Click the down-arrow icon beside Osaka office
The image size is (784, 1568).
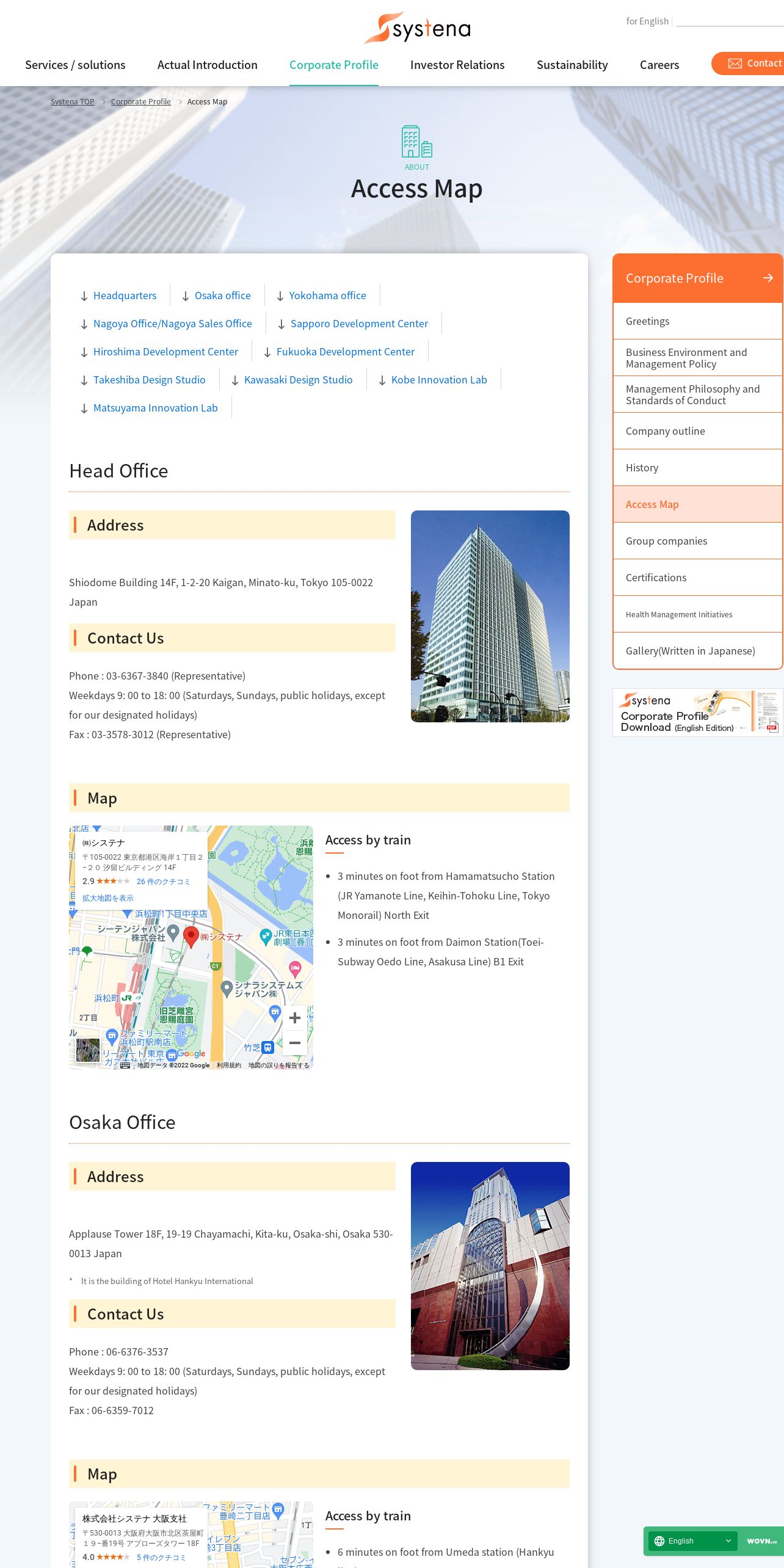(x=186, y=296)
